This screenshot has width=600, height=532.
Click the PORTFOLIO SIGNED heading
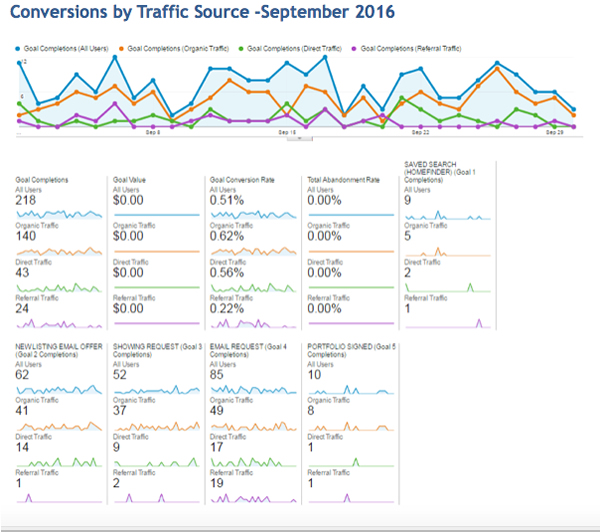[351, 351]
